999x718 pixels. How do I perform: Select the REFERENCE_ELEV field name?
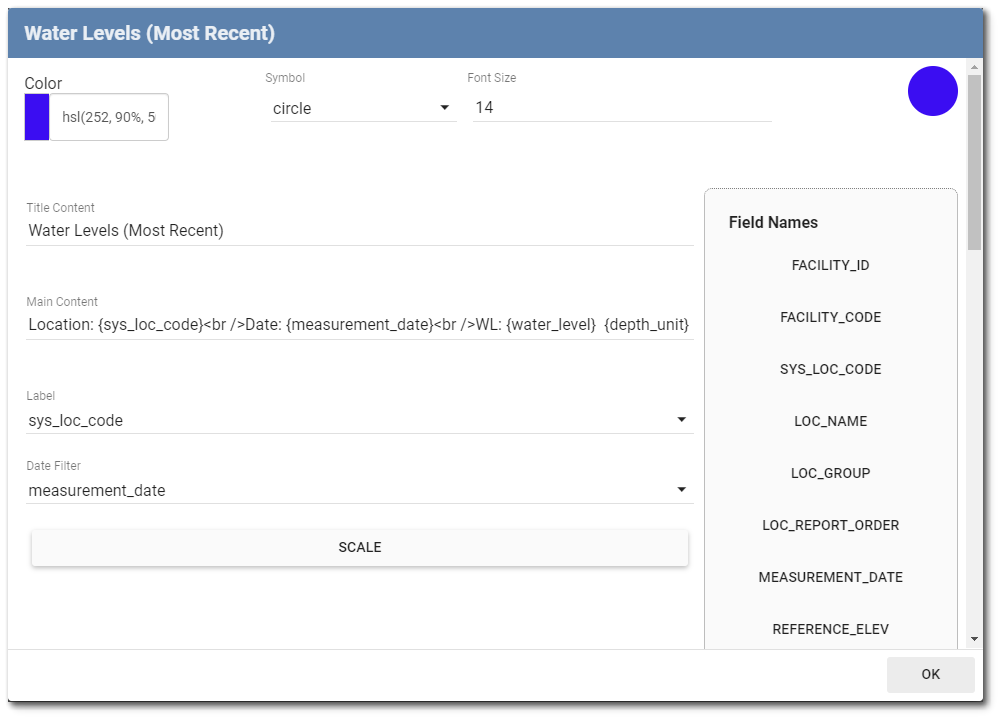(830, 630)
